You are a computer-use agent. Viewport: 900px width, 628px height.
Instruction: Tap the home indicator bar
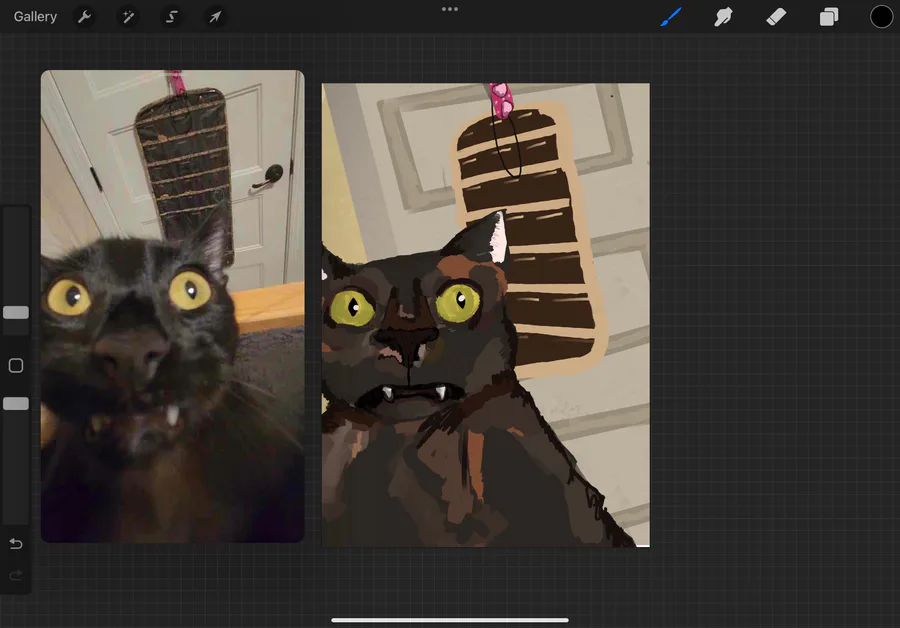450,620
